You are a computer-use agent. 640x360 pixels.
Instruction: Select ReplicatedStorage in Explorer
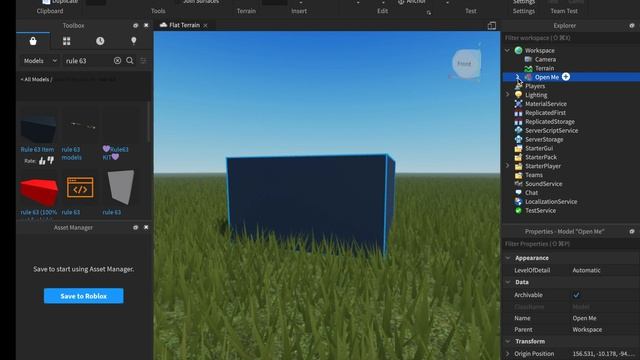click(550, 122)
